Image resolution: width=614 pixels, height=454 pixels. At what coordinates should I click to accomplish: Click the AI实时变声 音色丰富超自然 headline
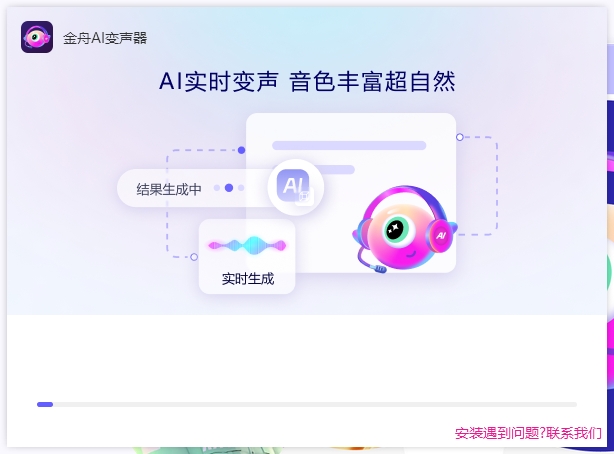click(307, 81)
